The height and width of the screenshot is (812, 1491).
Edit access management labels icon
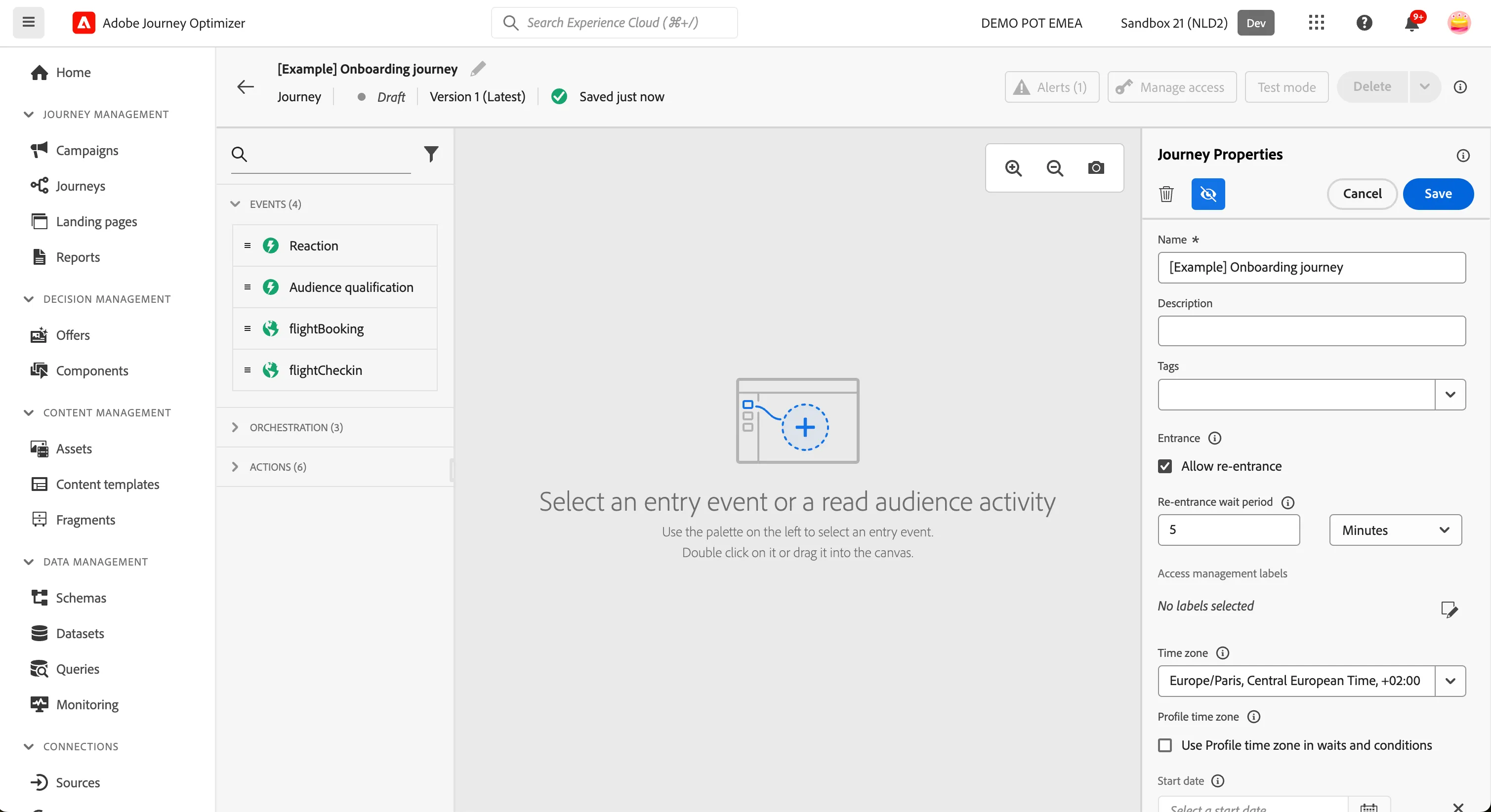[x=1449, y=609]
